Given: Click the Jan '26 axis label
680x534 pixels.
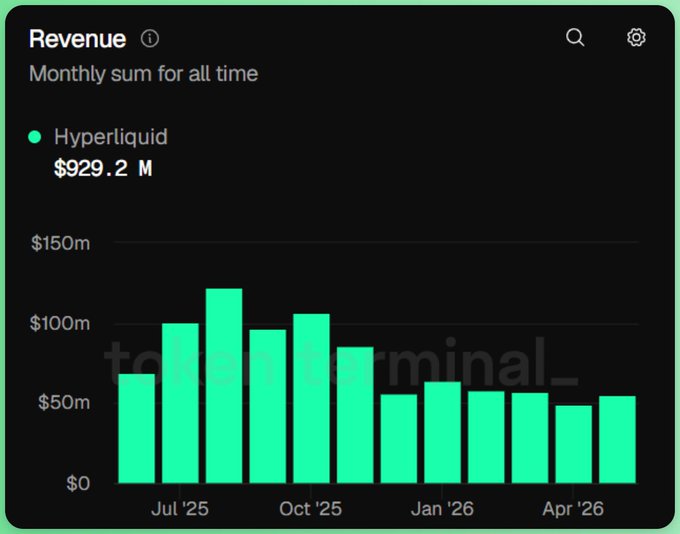Looking at the screenshot, I should click(x=442, y=509).
